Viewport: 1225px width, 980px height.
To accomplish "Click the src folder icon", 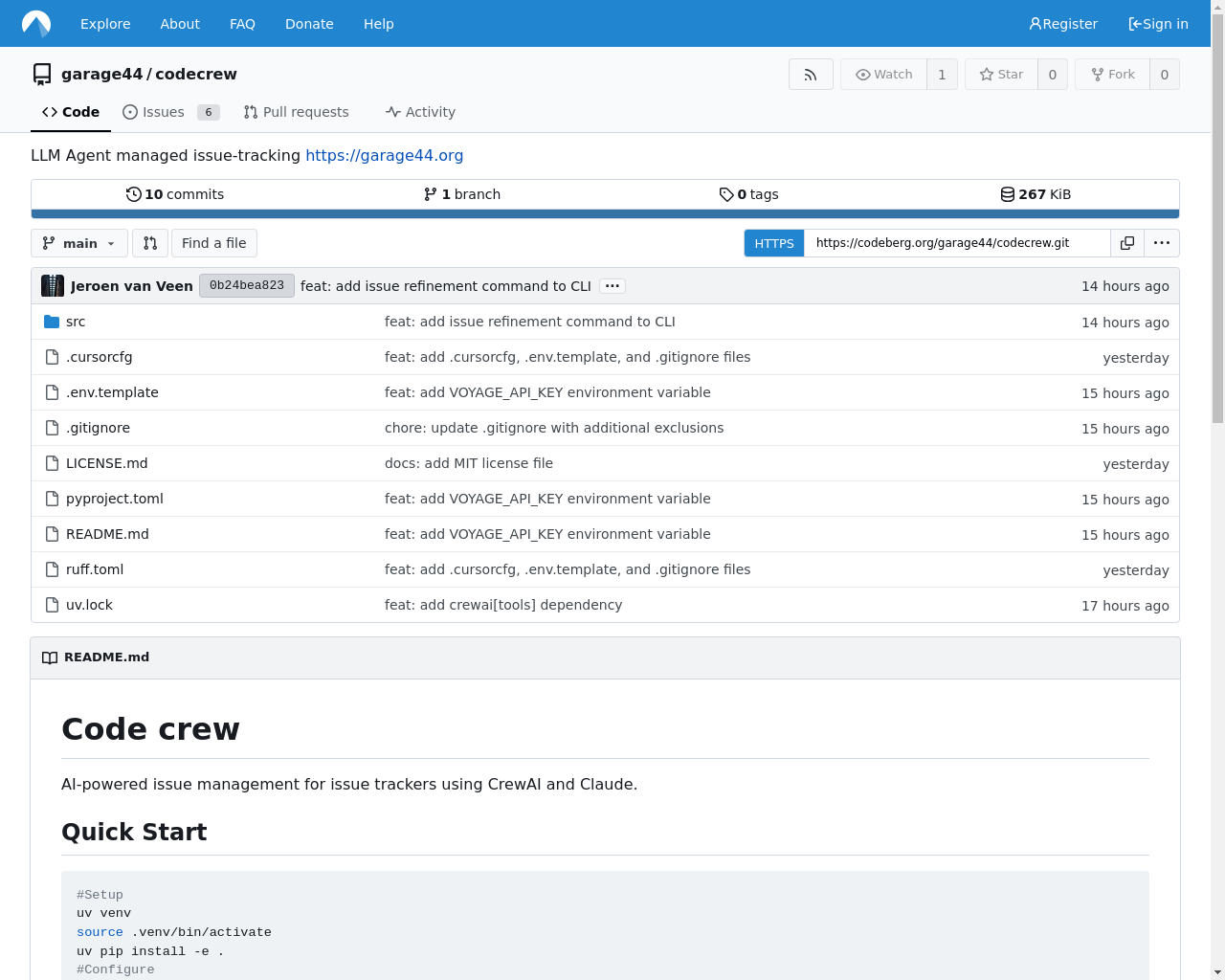I will pos(52,322).
